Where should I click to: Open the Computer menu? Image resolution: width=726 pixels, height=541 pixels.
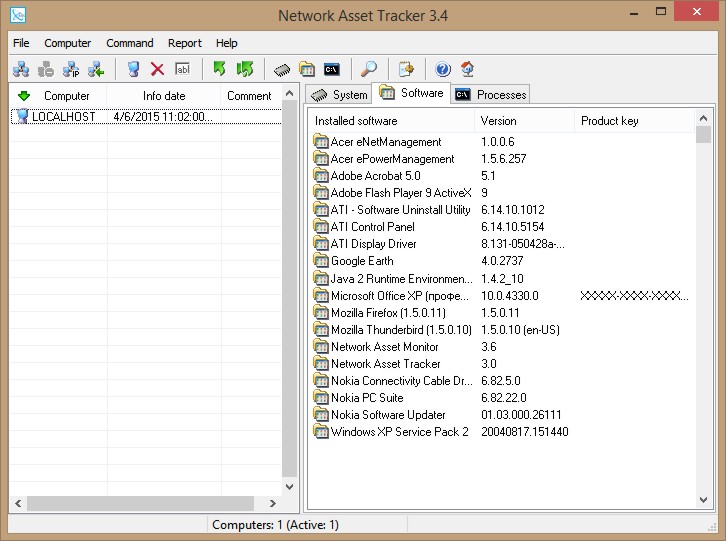point(68,43)
